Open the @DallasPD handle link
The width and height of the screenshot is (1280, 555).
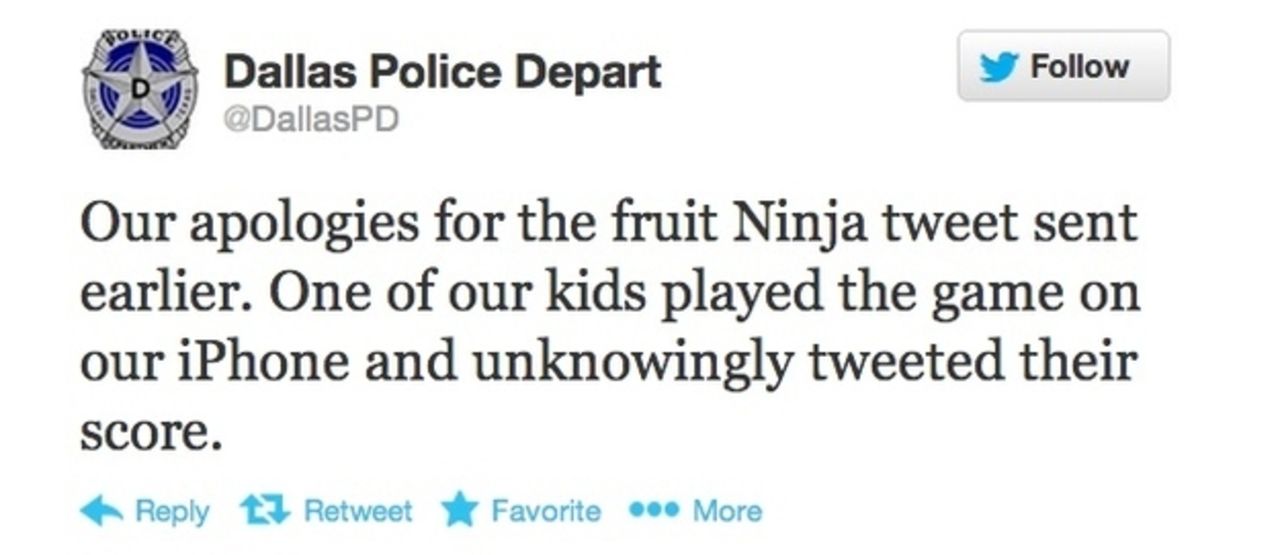(x=311, y=120)
